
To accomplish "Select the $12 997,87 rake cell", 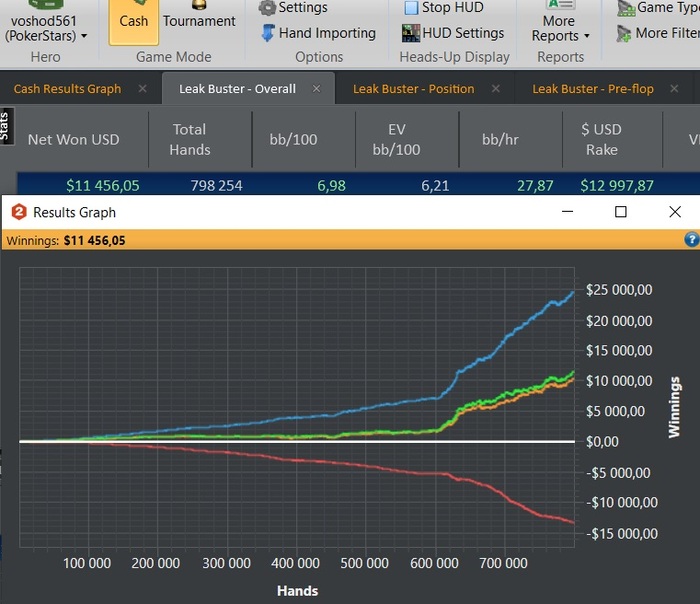I will (x=617, y=186).
